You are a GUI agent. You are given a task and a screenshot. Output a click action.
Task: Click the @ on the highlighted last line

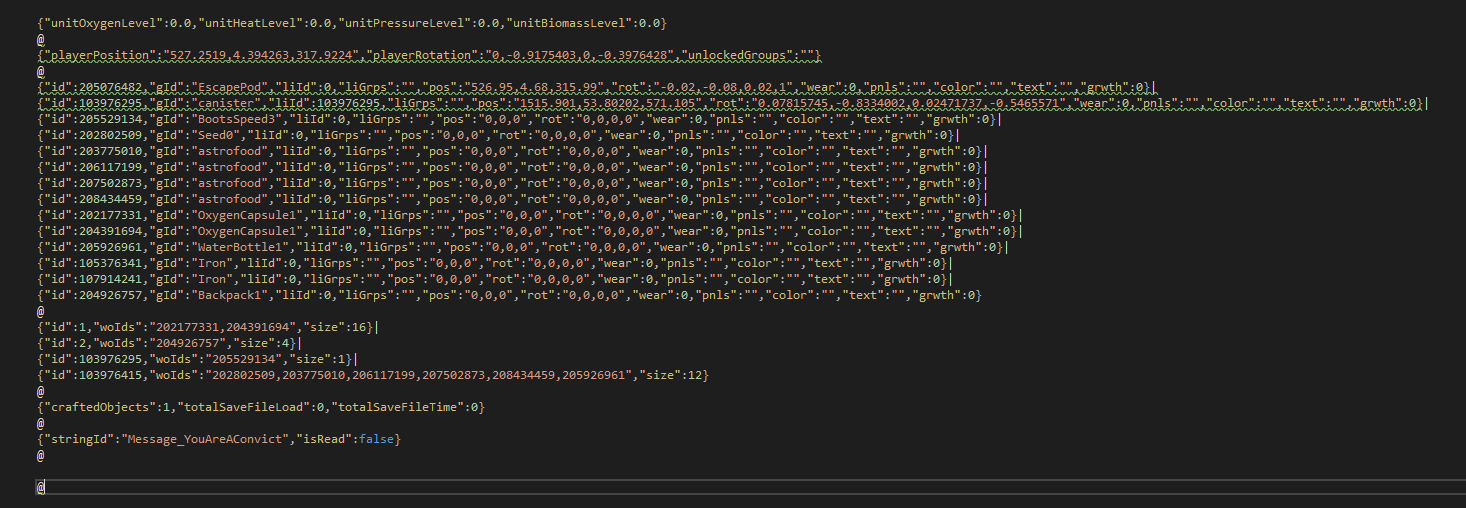(41, 487)
